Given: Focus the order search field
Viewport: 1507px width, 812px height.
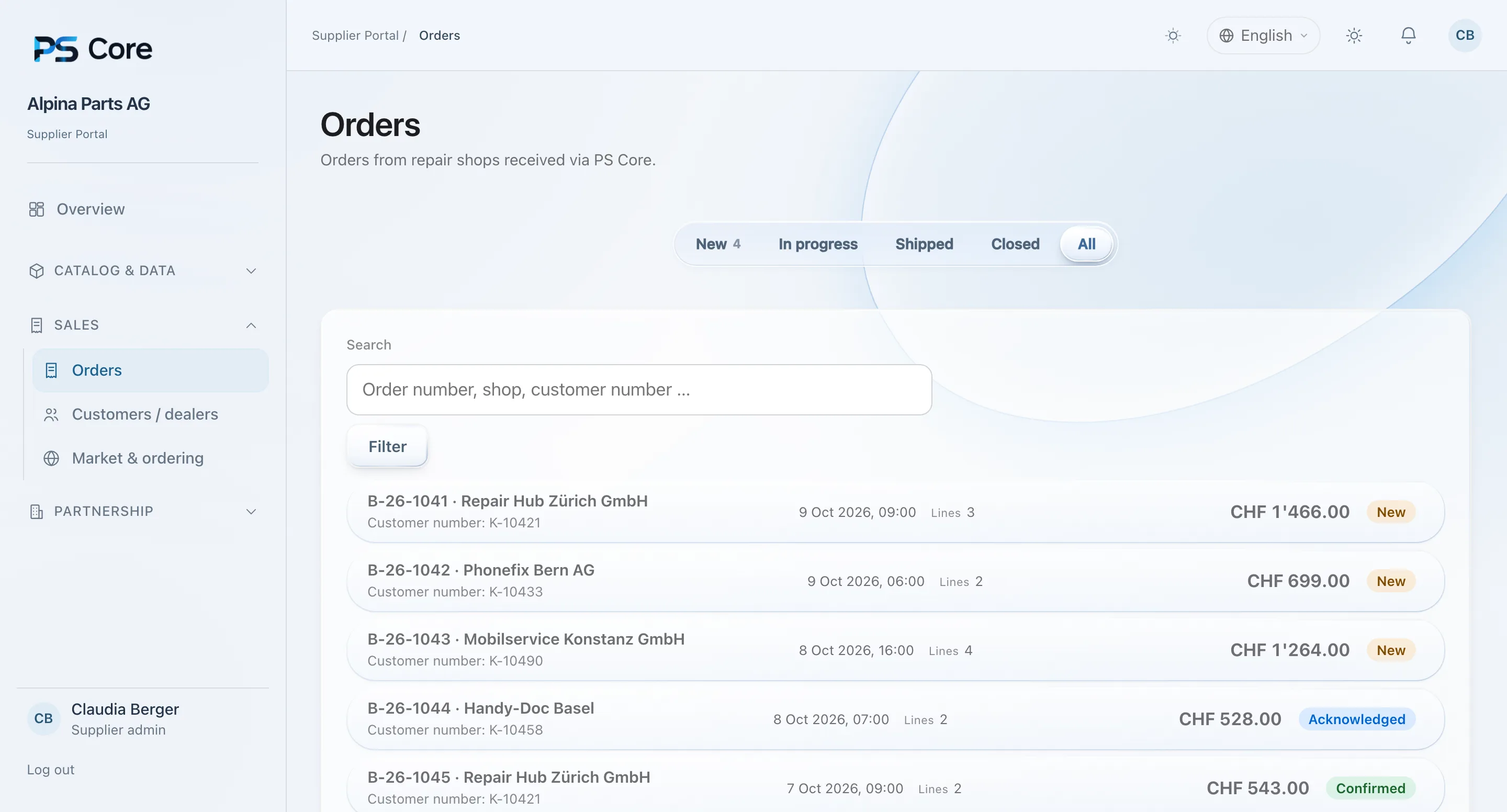Looking at the screenshot, I should [x=639, y=390].
